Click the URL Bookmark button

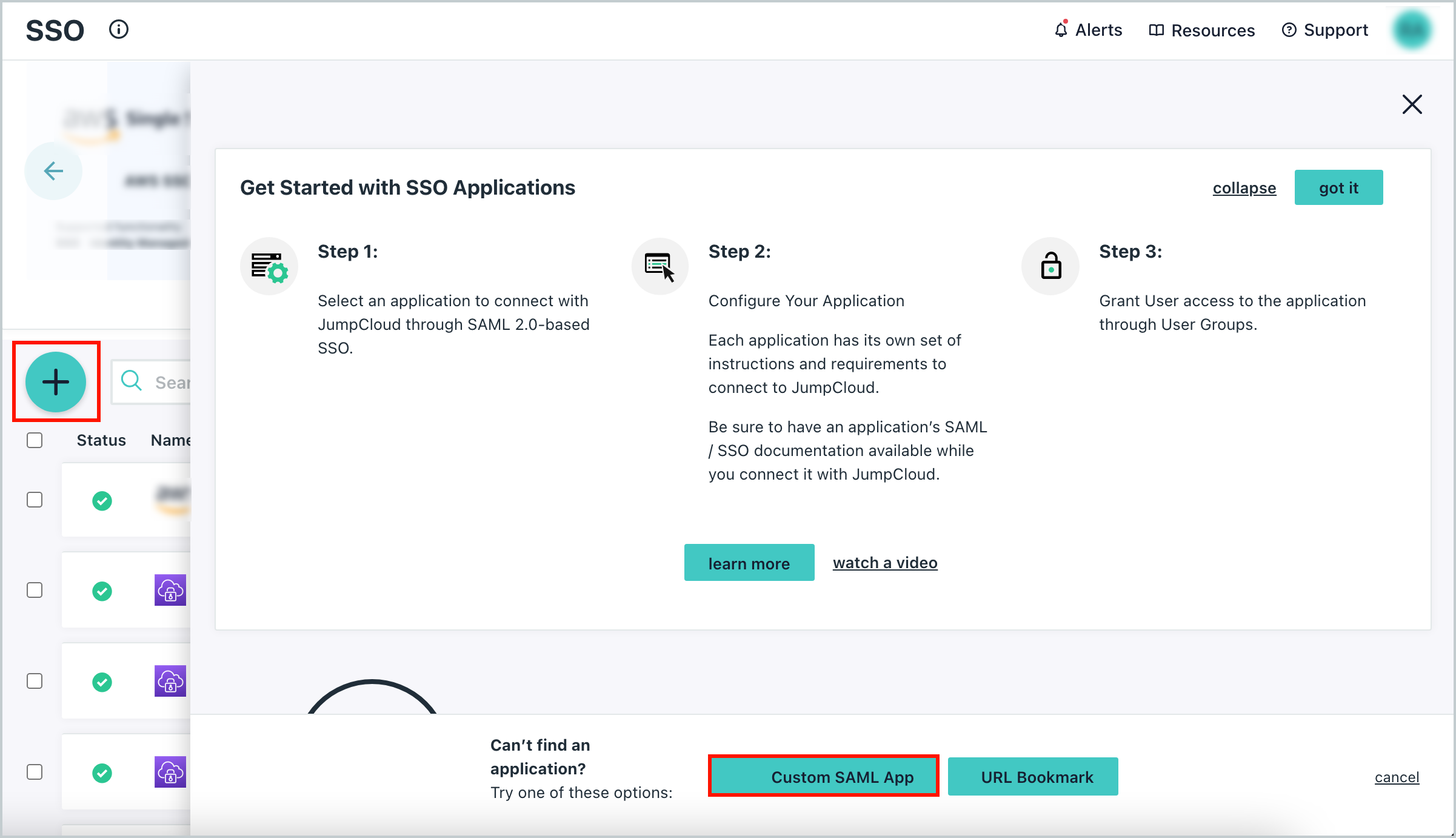(1033, 776)
